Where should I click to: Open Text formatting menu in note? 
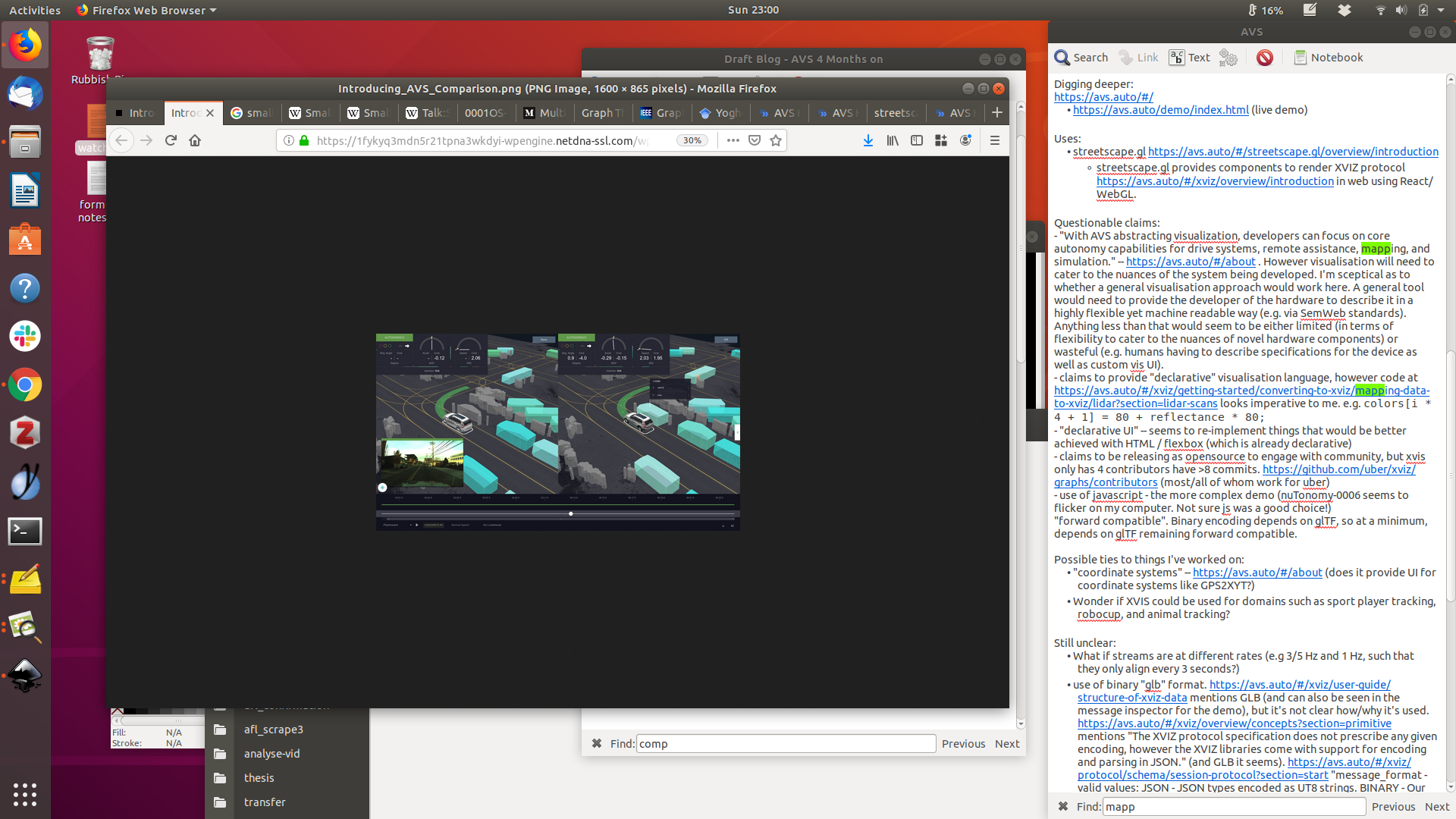point(1190,58)
